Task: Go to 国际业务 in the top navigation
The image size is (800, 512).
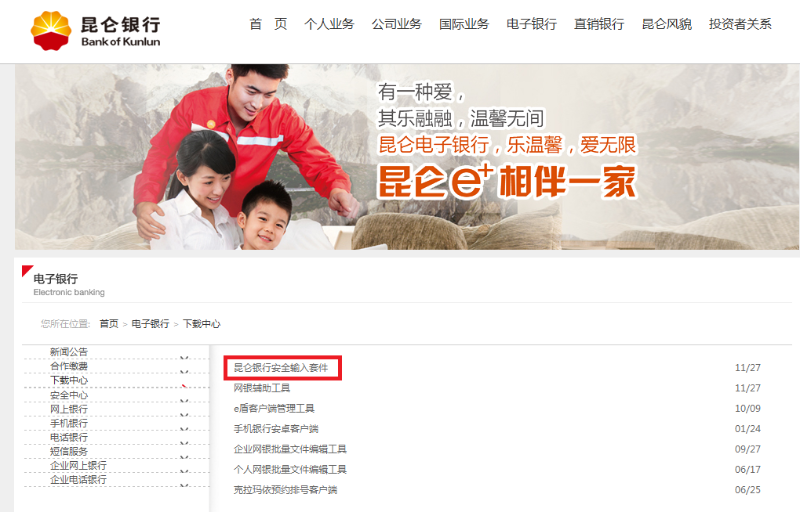Action: pyautogui.click(x=464, y=24)
